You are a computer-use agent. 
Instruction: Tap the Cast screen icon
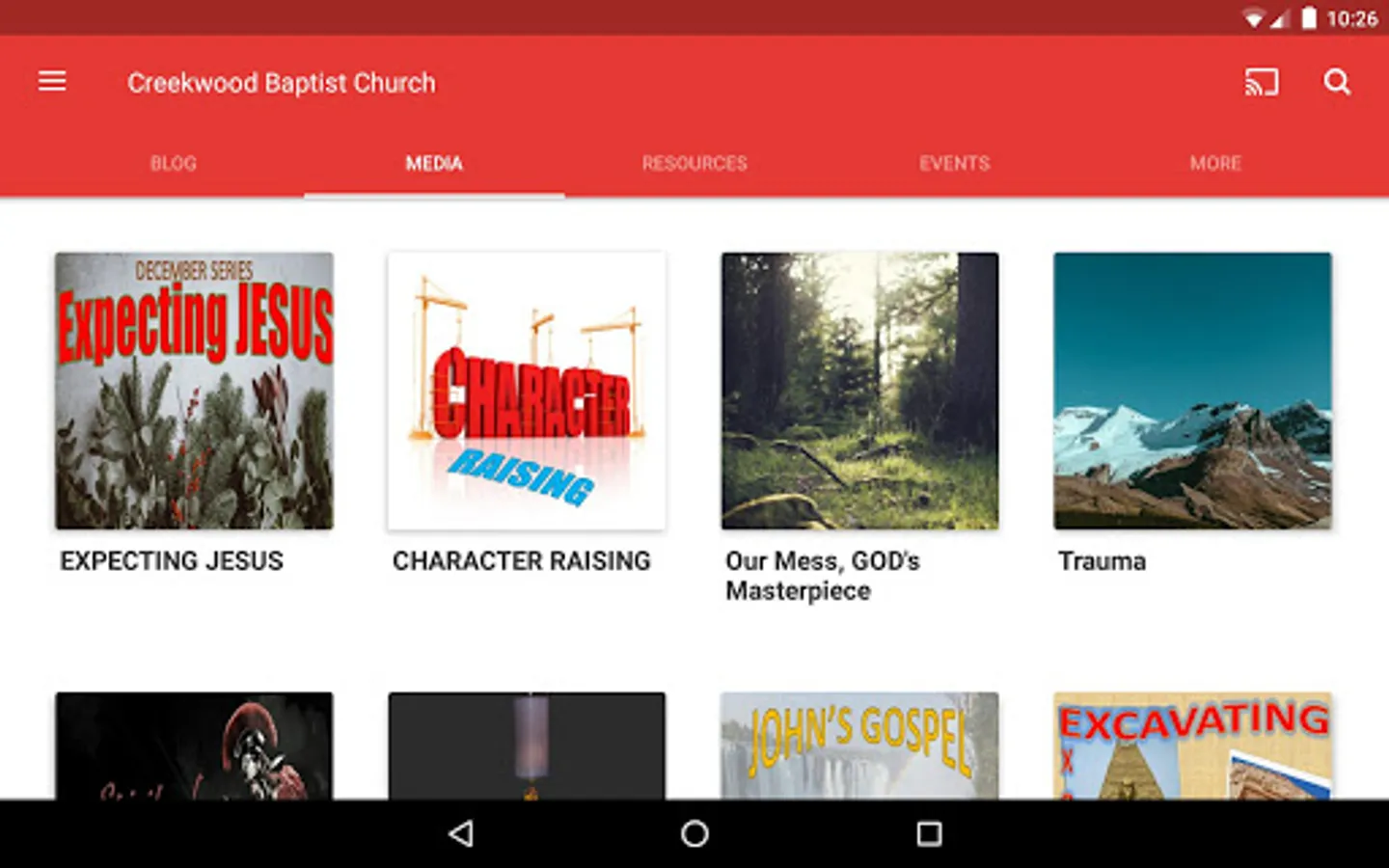(x=1261, y=82)
